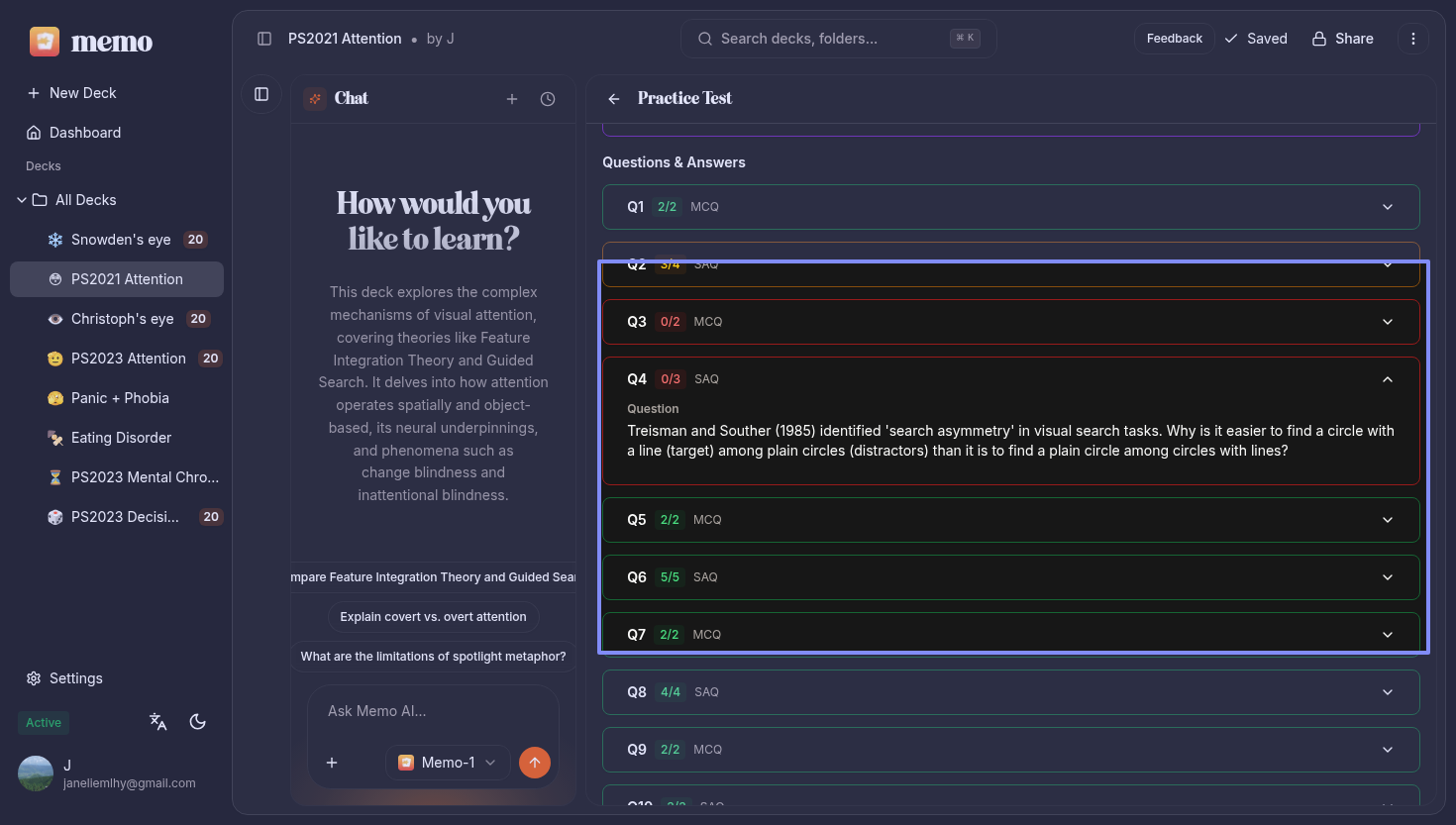Open the three-dot more options menu
The image size is (1456, 825).
pos(1413,39)
